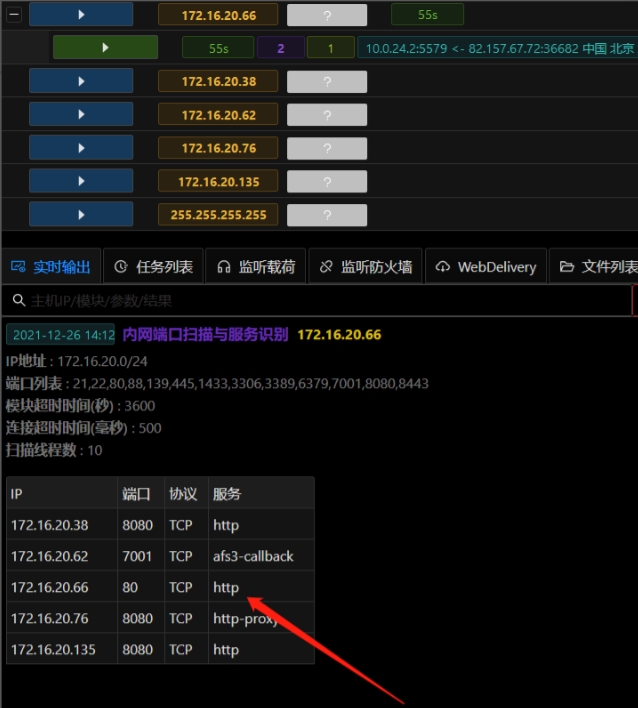Viewport: 638px width, 708px height.
Task: Click afs3-callback service cell
Action: coord(261,556)
